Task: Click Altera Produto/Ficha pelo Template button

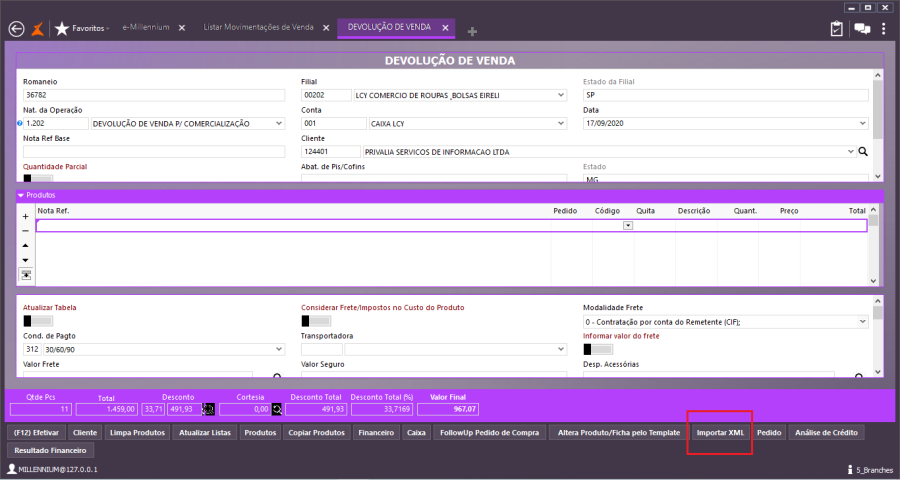Action: click(619, 432)
